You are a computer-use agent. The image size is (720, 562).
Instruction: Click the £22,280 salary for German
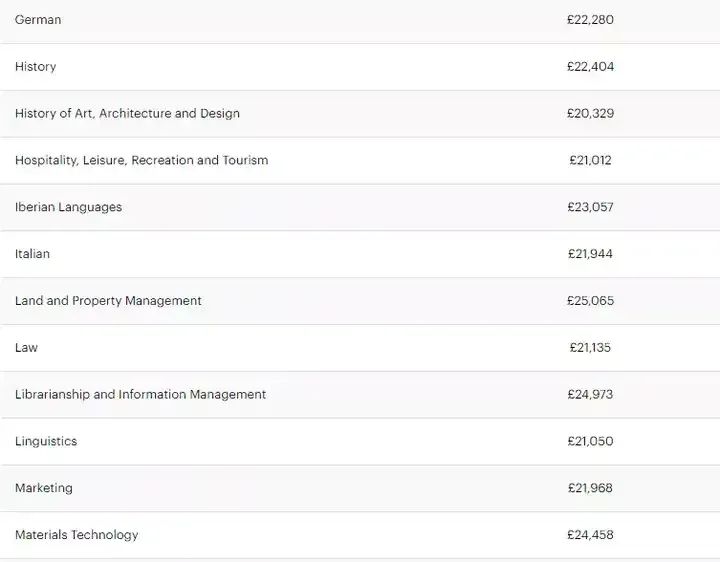591,20
